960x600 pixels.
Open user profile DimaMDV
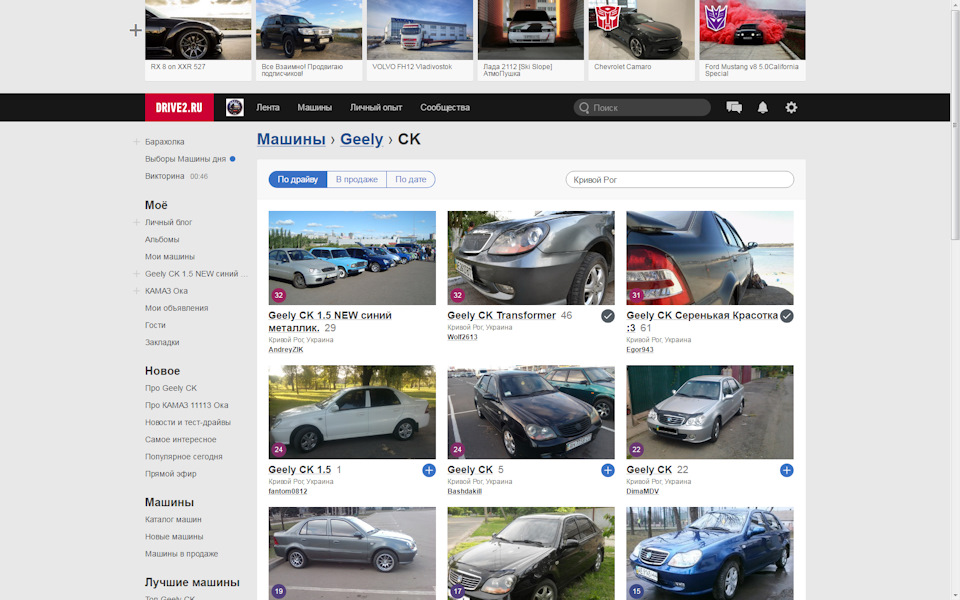tap(642, 491)
